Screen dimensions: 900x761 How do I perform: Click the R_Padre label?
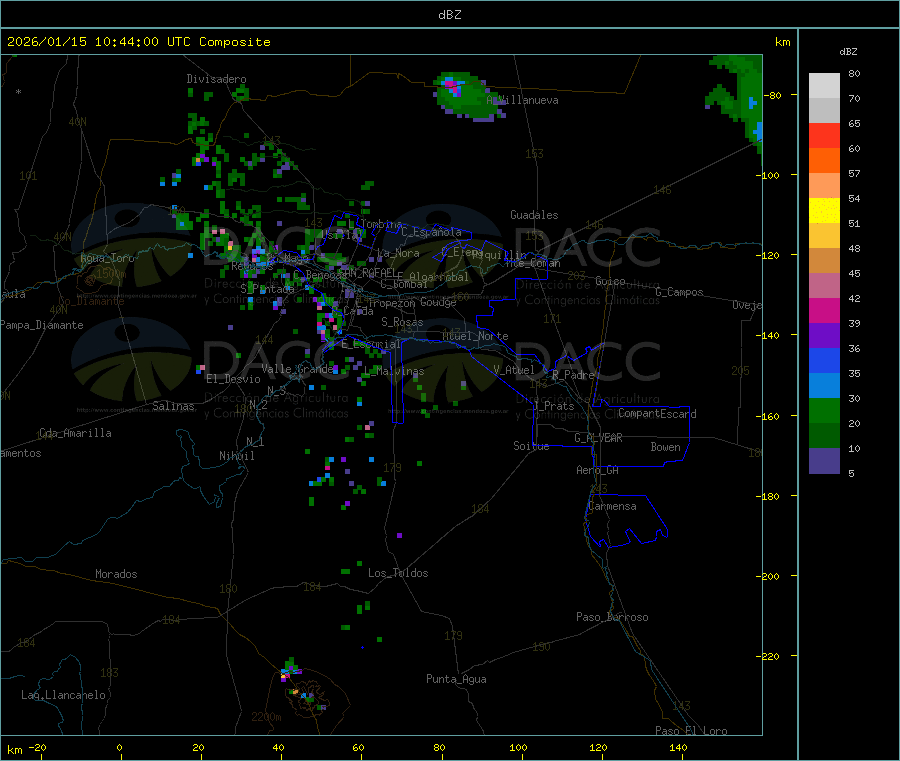tap(573, 375)
